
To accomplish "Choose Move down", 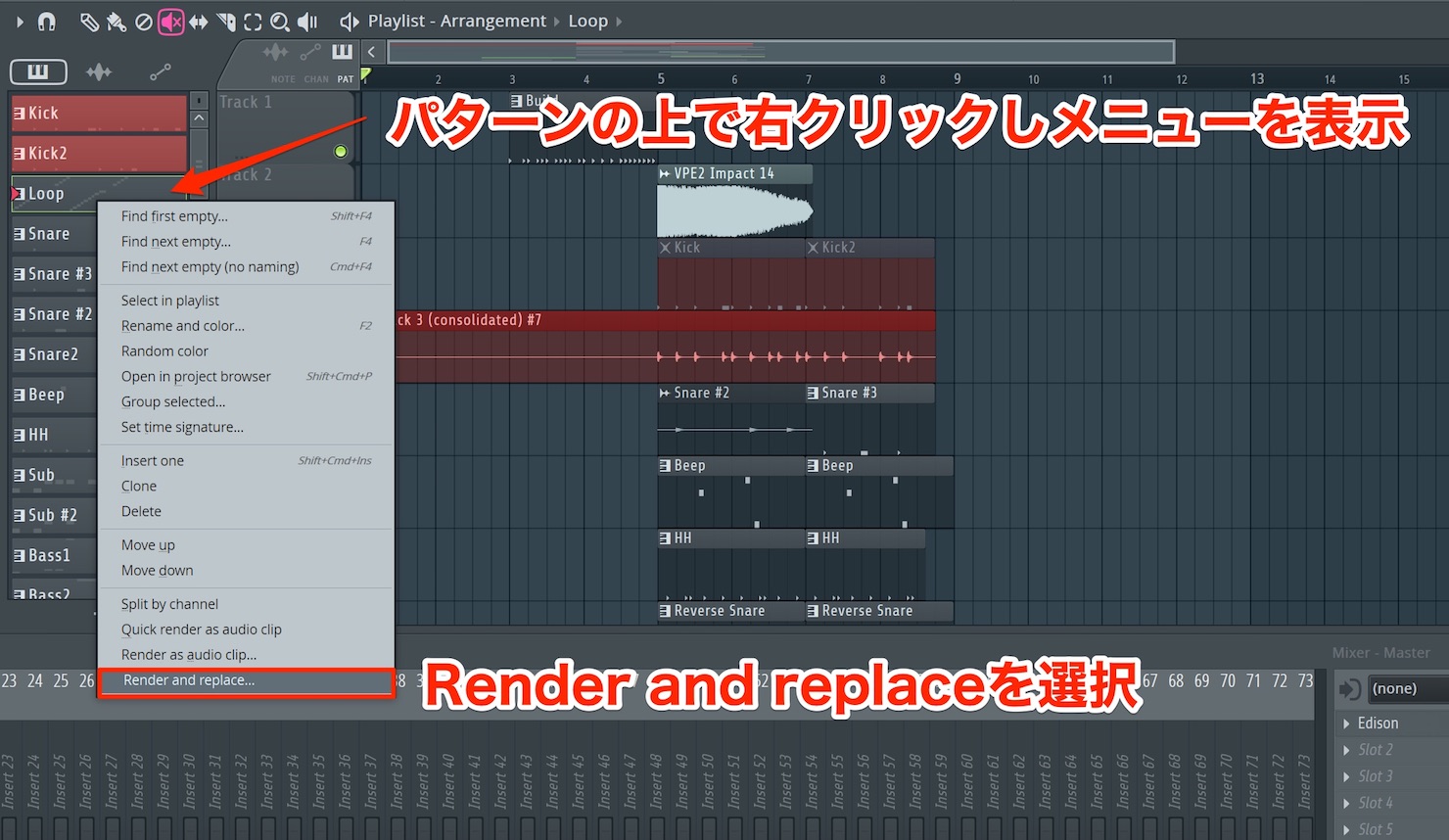I will 246,571.
